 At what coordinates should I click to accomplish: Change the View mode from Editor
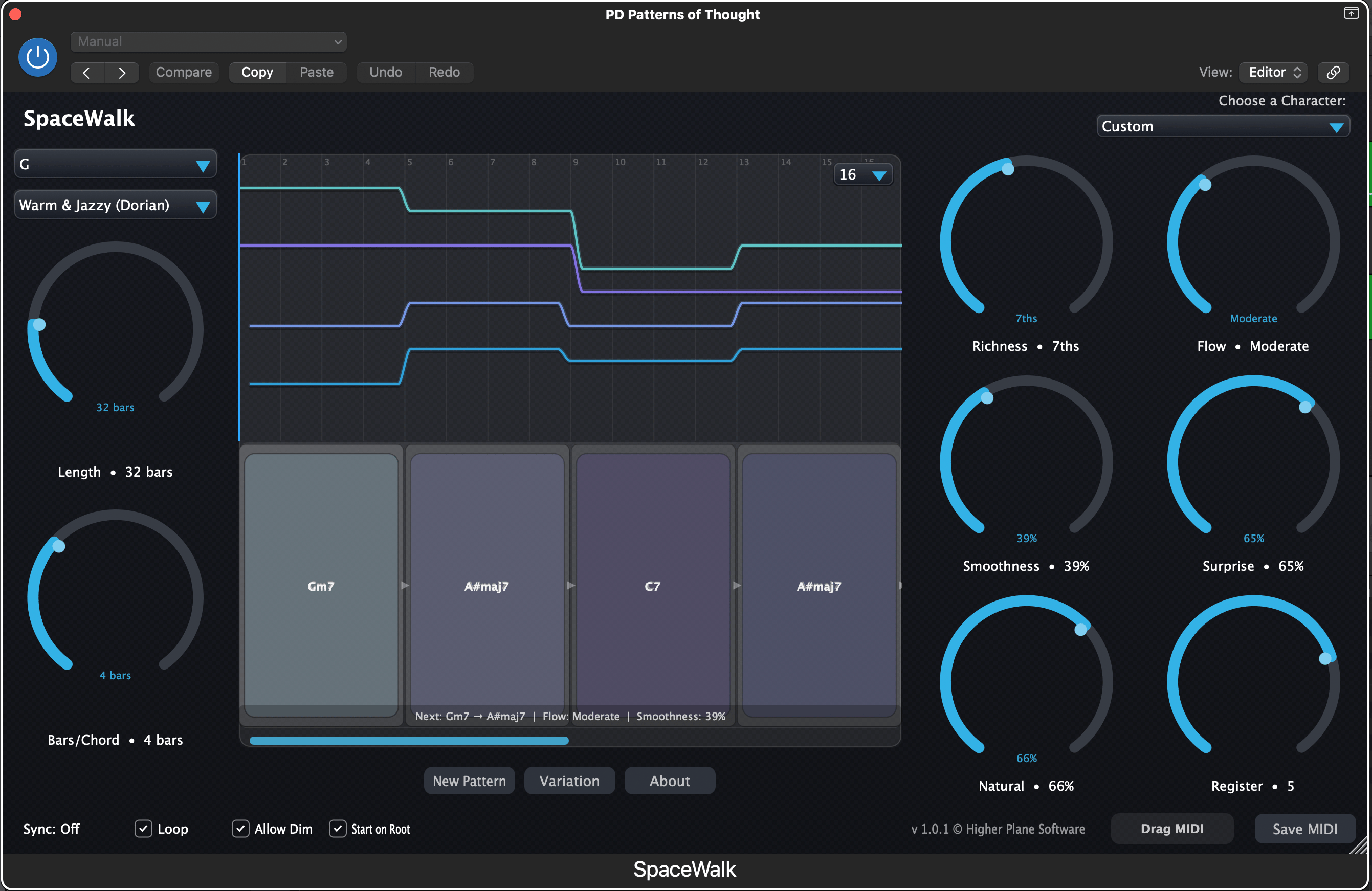coord(1273,73)
